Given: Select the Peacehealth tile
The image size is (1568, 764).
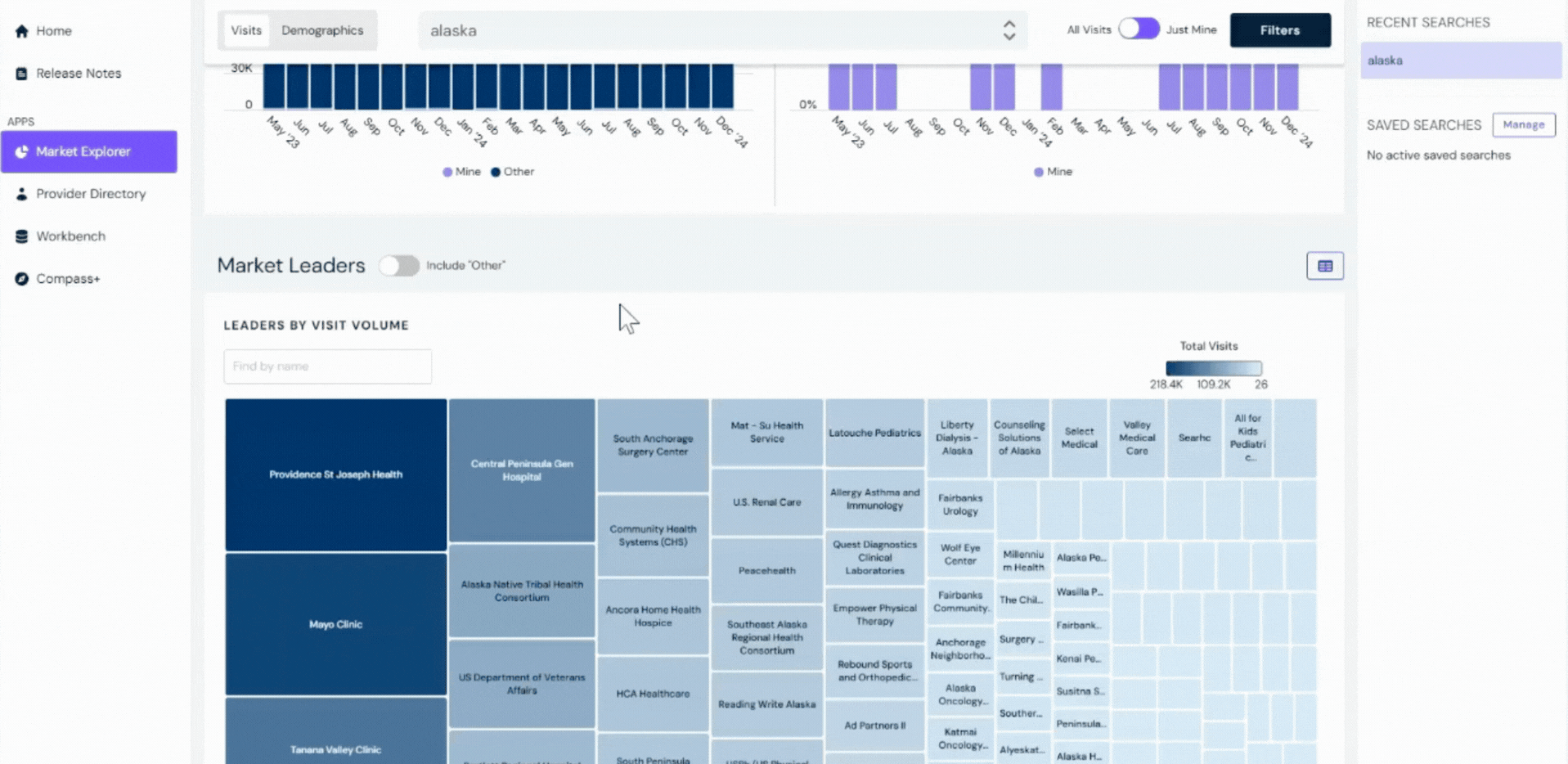Looking at the screenshot, I should click(x=766, y=570).
